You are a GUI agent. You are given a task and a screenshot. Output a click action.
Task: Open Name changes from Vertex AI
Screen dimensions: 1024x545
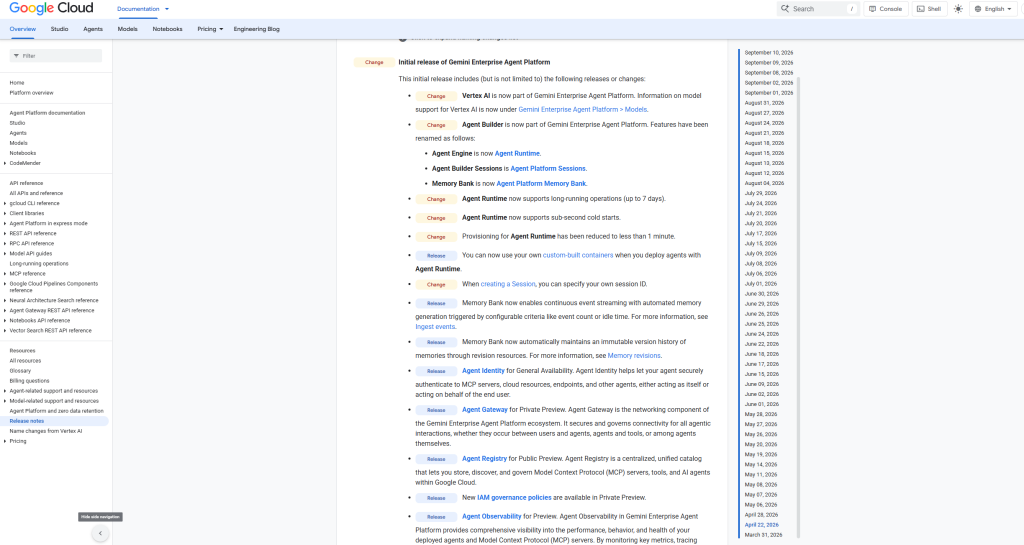click(x=46, y=431)
